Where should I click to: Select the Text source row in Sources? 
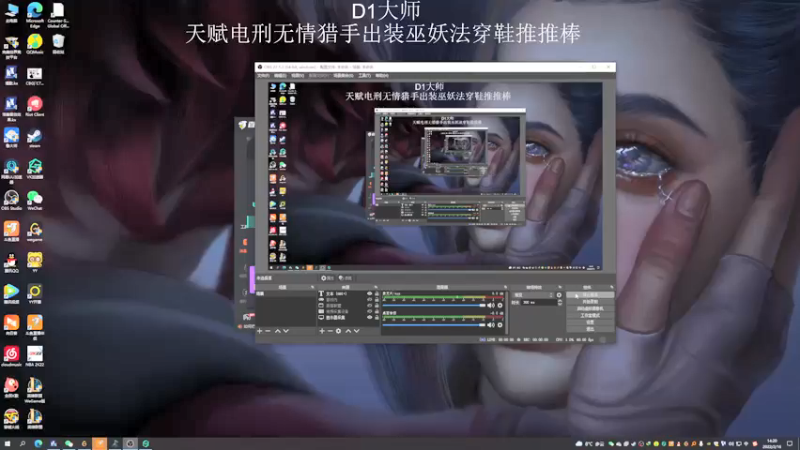[348, 294]
